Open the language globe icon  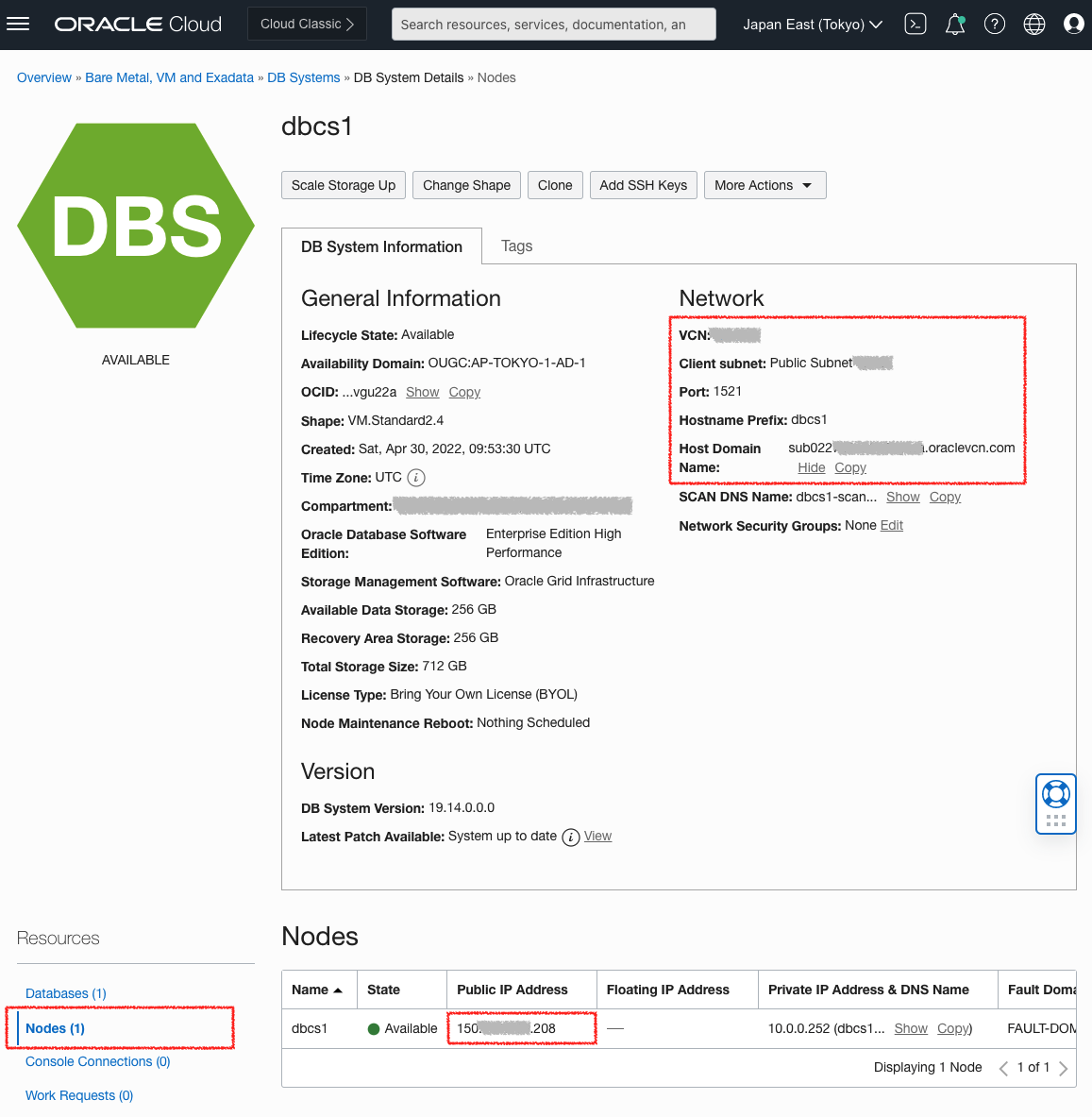coord(1033,25)
